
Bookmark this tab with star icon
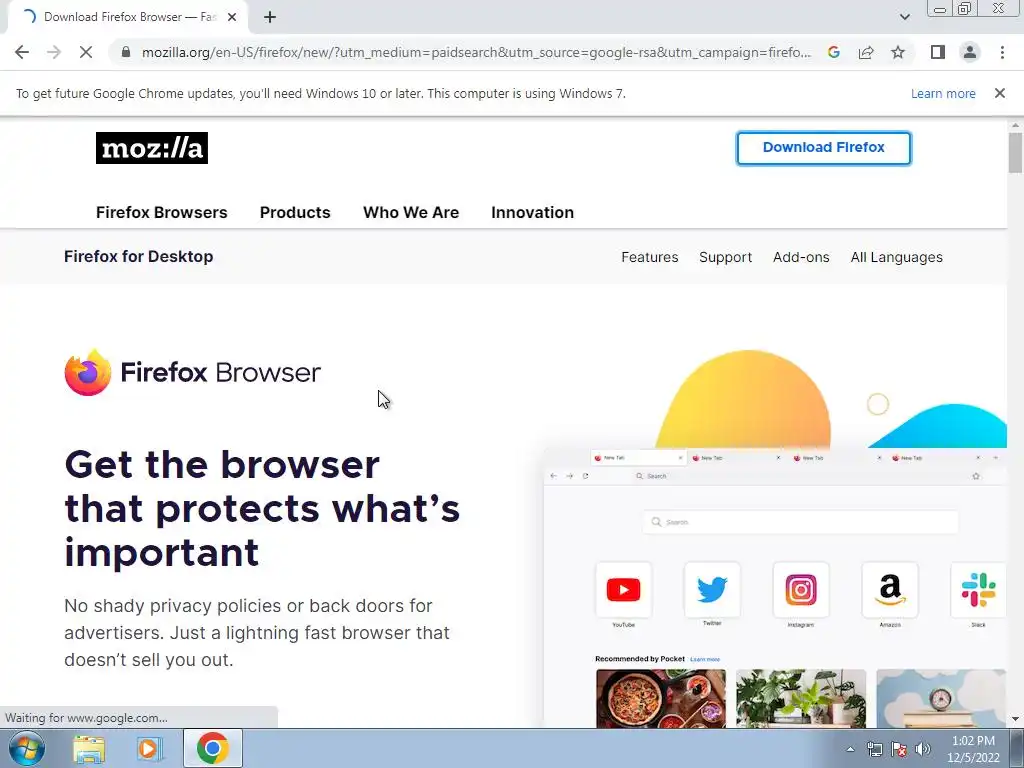898,52
